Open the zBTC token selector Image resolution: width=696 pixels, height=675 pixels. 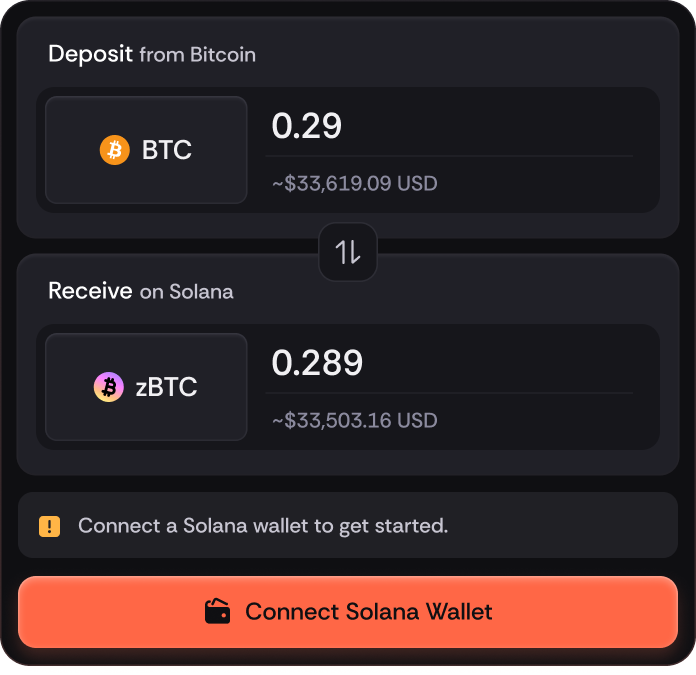[x=146, y=387]
